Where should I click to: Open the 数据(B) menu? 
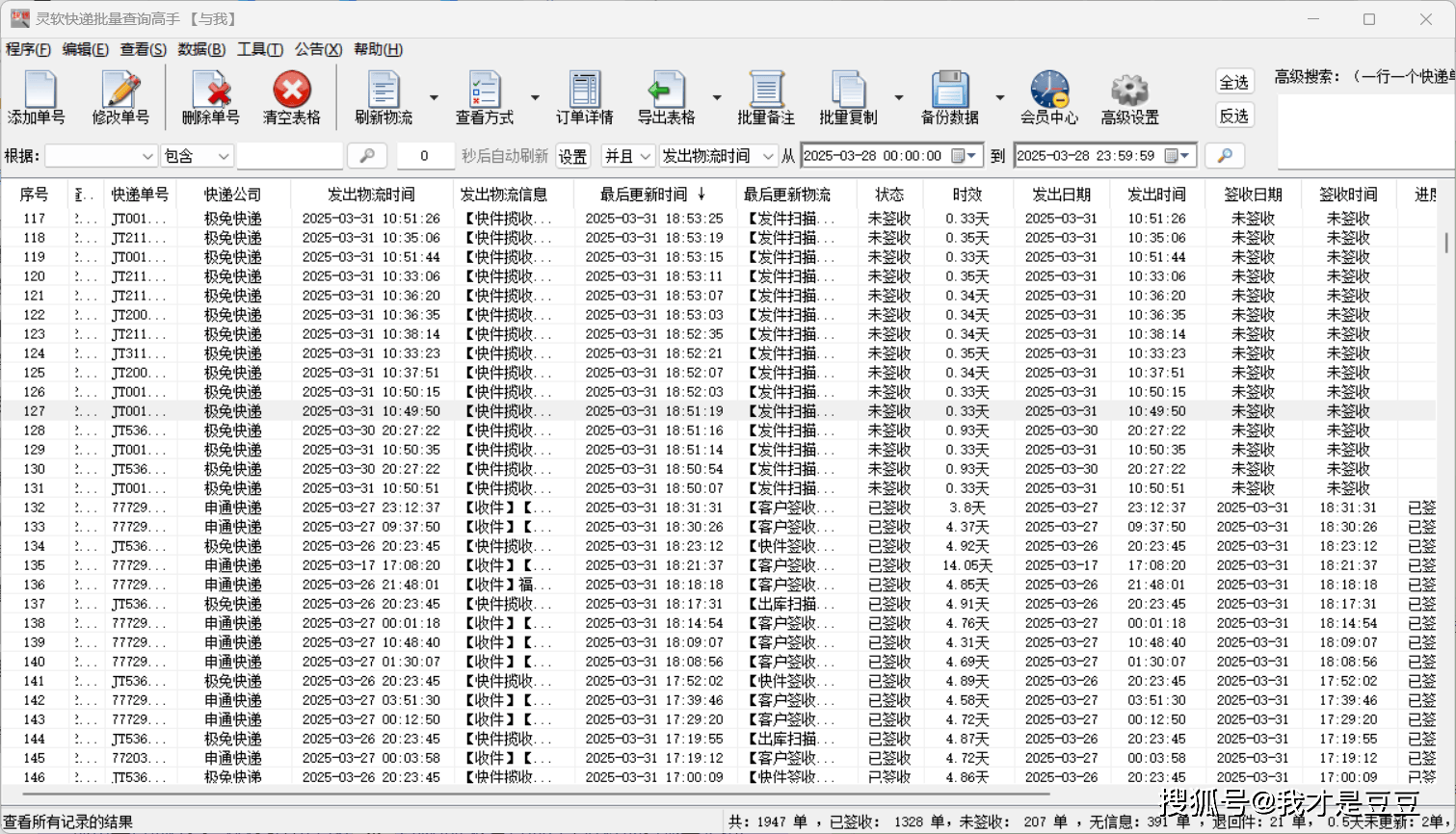201,49
